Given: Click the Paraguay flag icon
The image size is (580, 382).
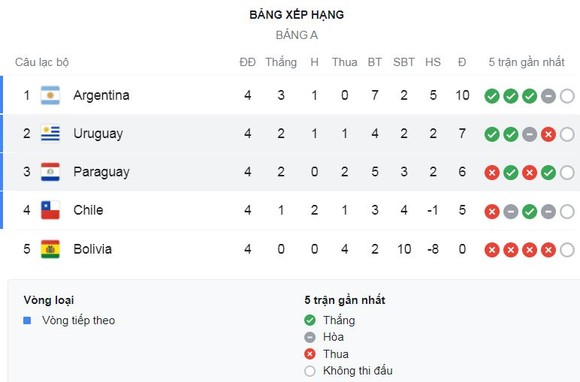Looking at the screenshot, I should click(50, 172).
